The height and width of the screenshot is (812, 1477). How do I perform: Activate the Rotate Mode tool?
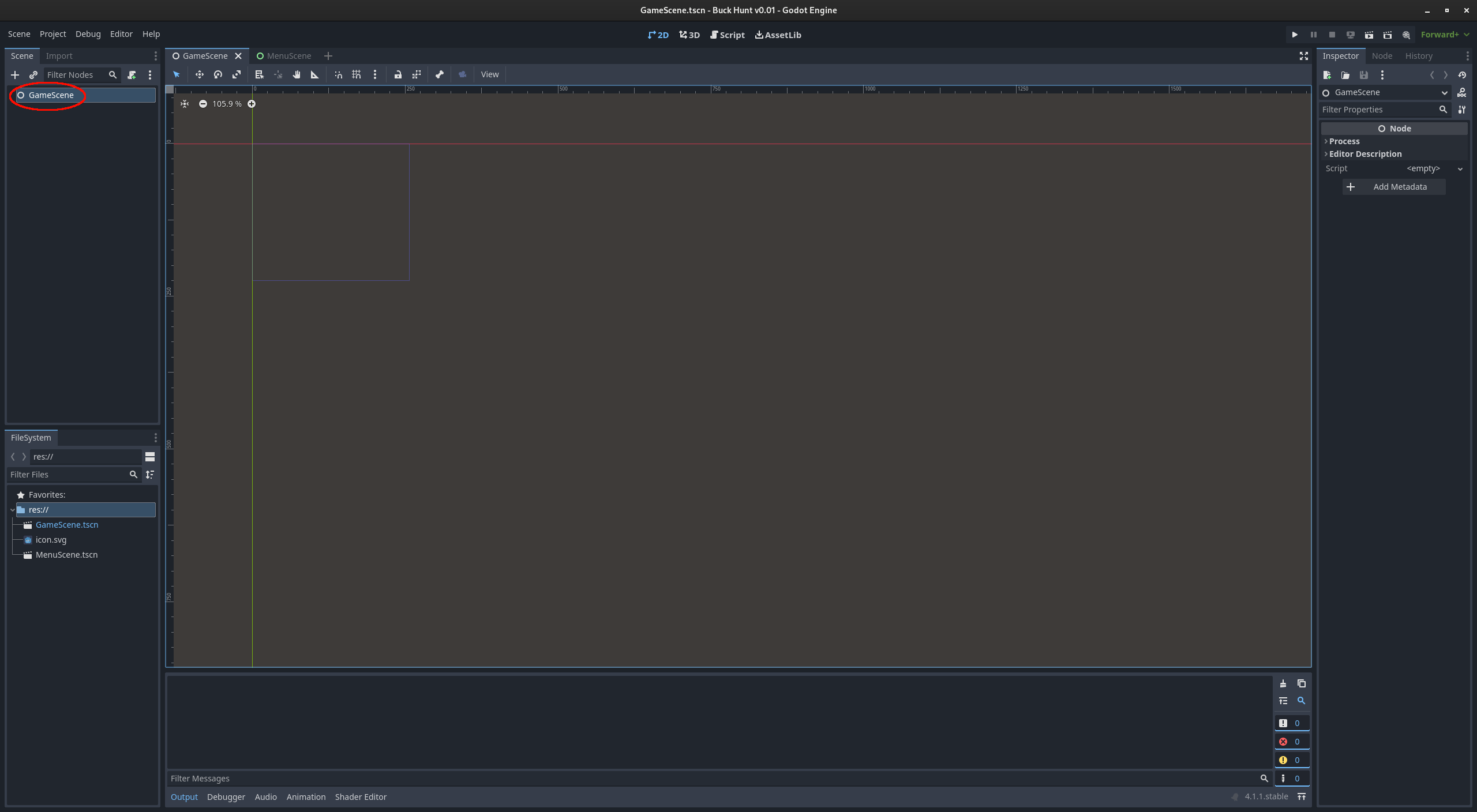coord(218,74)
